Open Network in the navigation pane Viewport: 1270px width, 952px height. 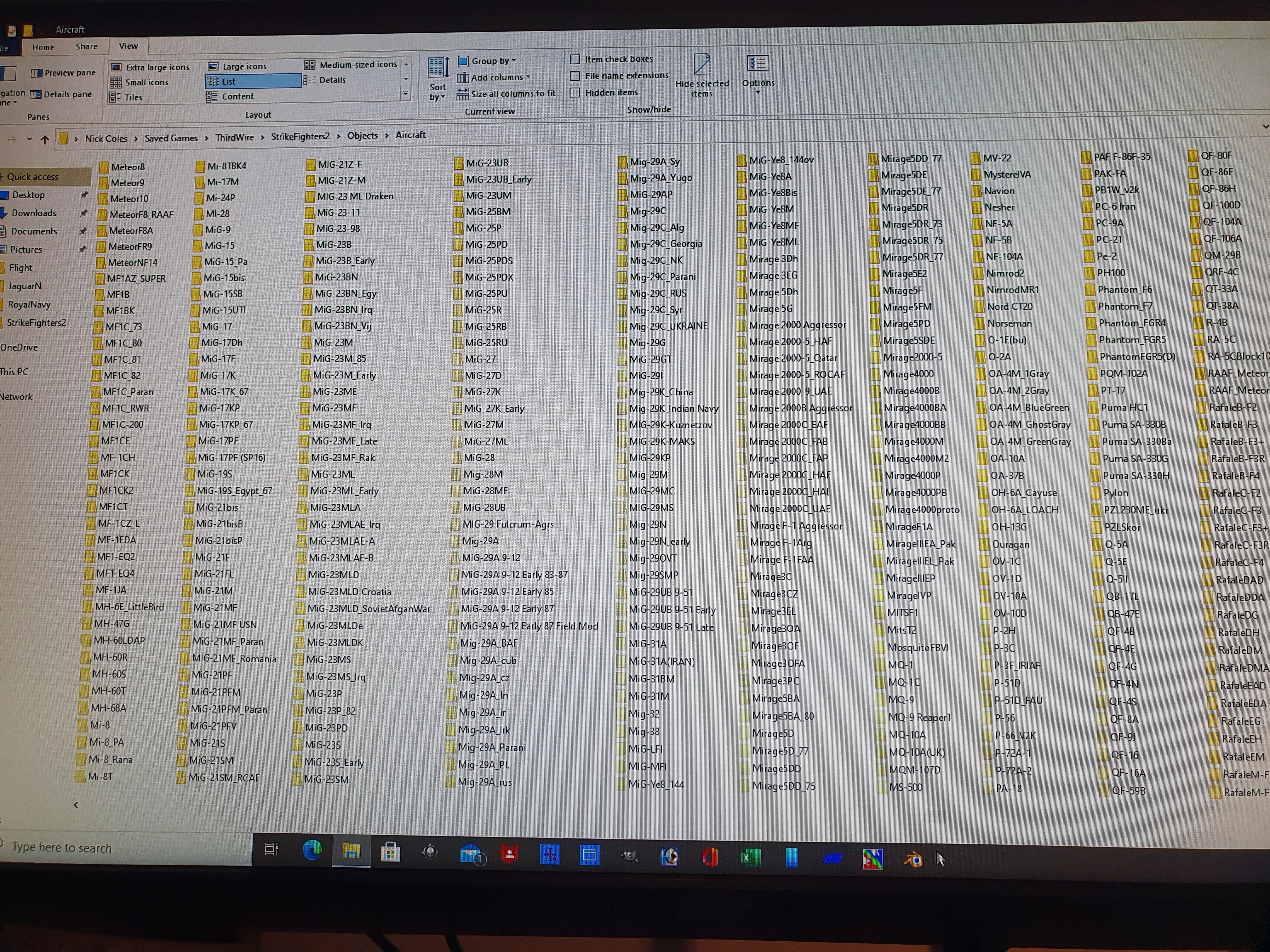pyautogui.click(x=16, y=397)
